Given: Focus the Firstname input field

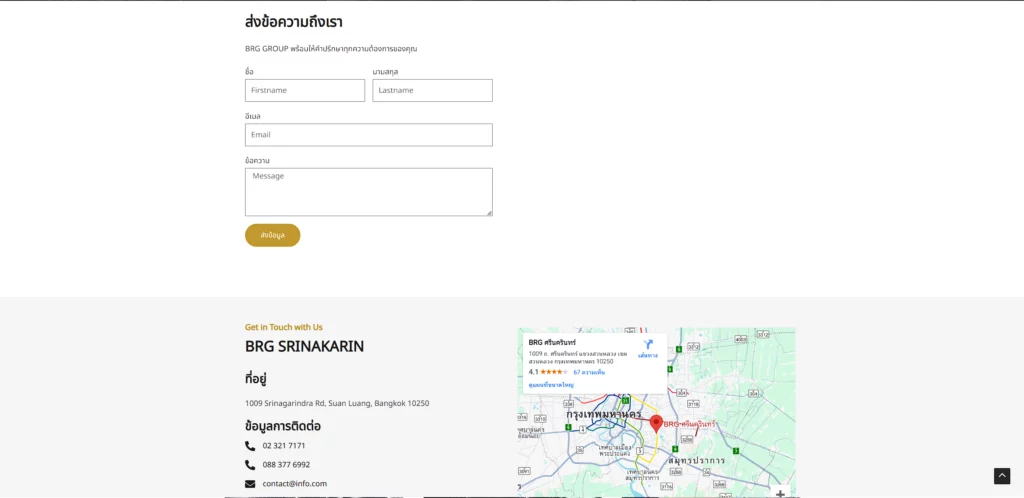Looking at the screenshot, I should 305,91.
